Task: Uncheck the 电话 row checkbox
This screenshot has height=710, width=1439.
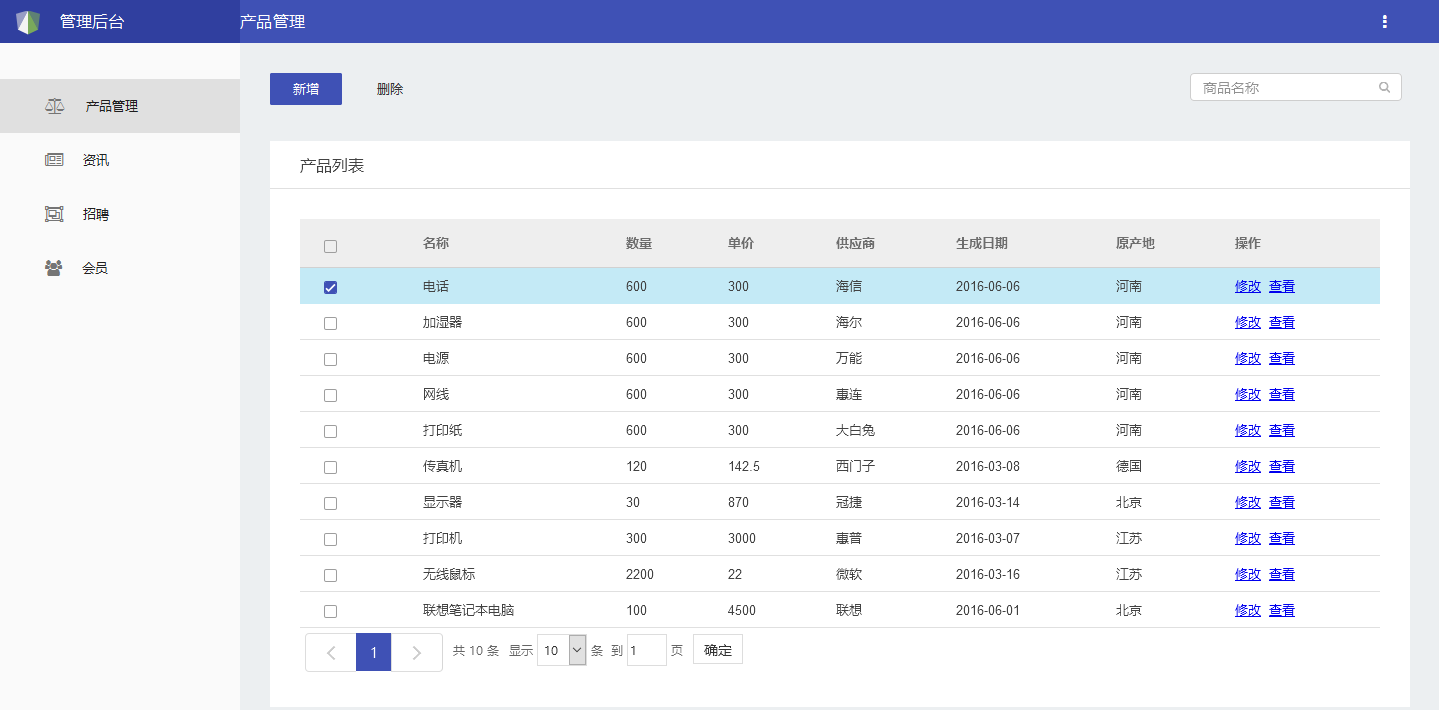Action: coord(331,288)
